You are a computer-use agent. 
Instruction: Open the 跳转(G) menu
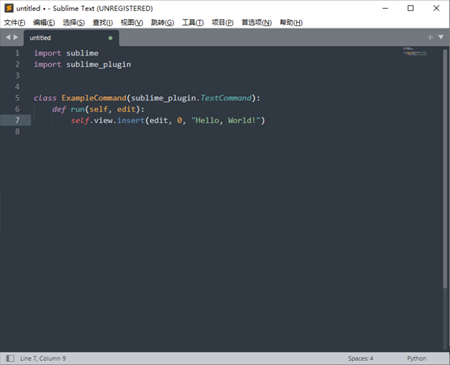pyautogui.click(x=162, y=23)
